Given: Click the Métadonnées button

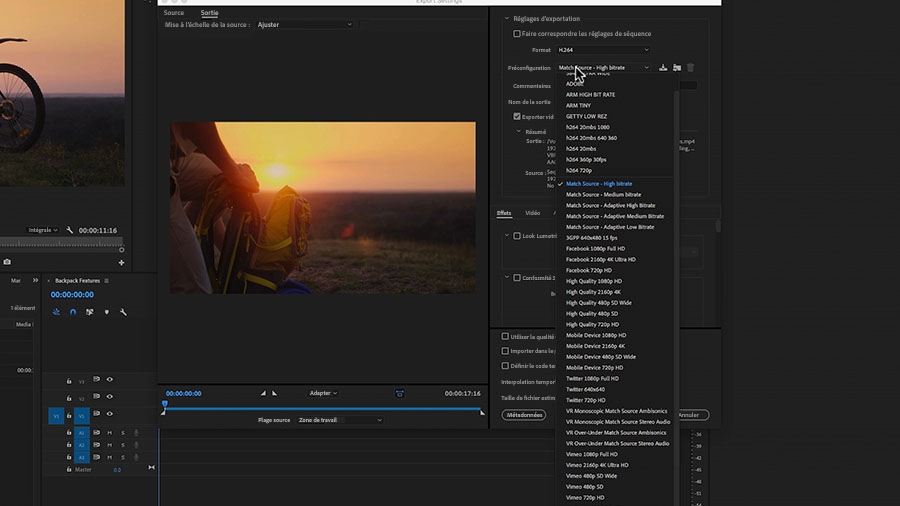Looking at the screenshot, I should [x=524, y=415].
